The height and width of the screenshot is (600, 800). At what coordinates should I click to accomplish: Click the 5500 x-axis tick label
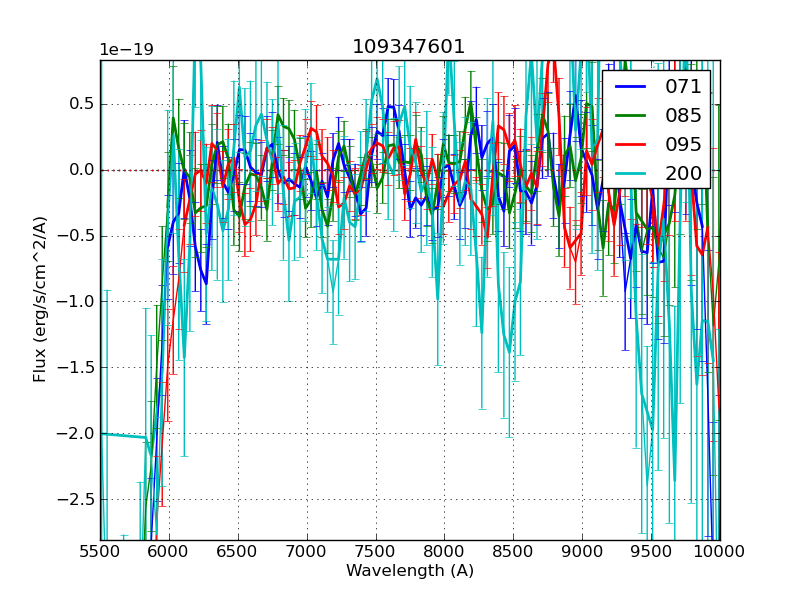[100, 551]
